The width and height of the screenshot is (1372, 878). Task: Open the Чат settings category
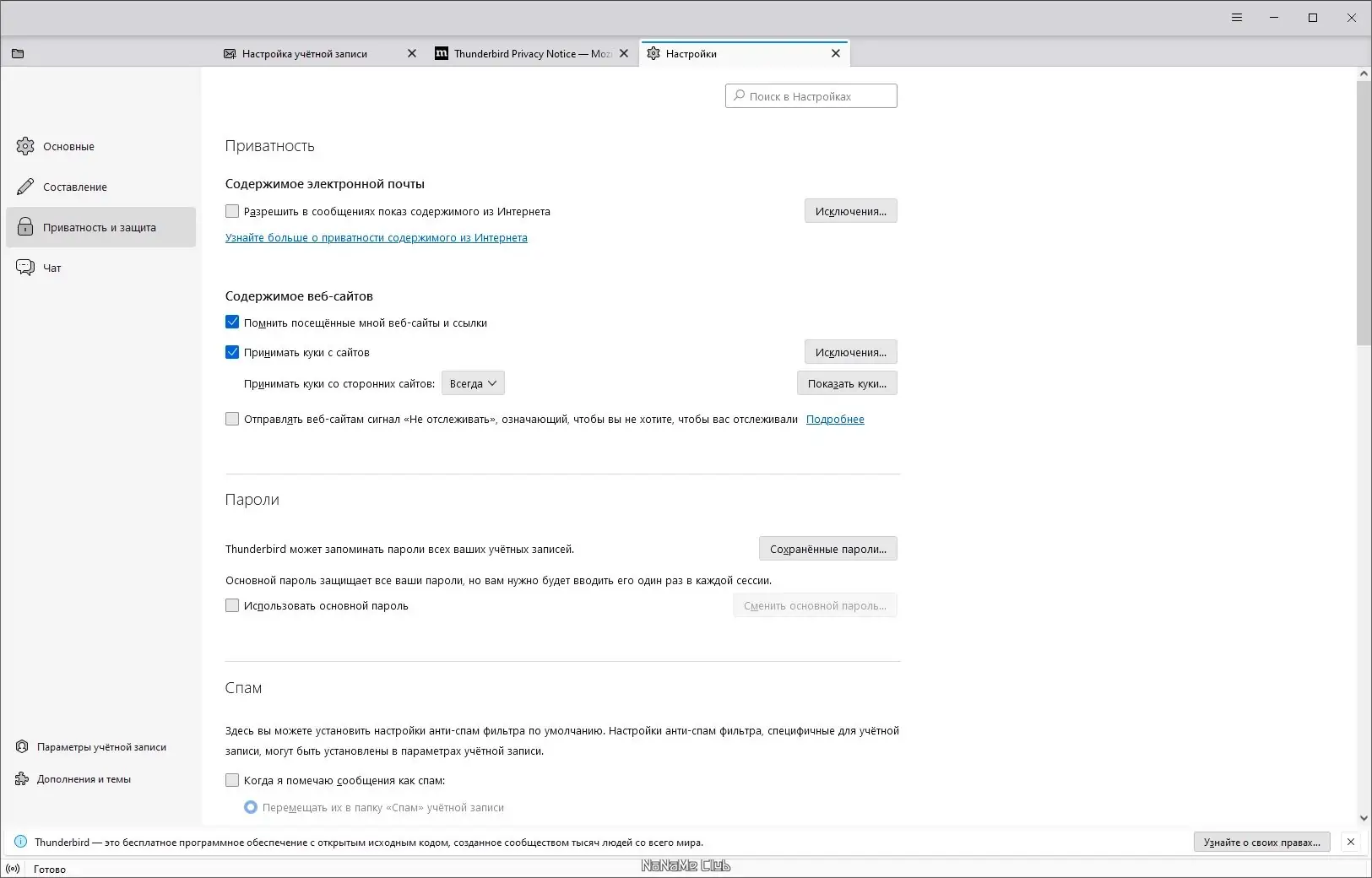[100, 268]
